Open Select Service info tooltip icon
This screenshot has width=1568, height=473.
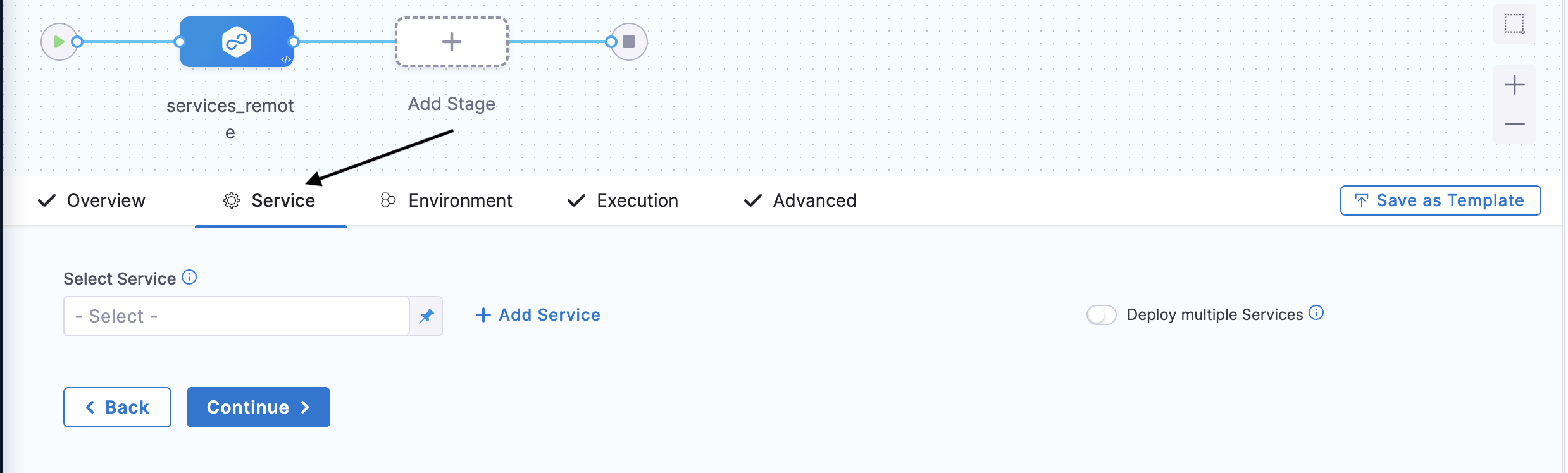click(x=189, y=277)
